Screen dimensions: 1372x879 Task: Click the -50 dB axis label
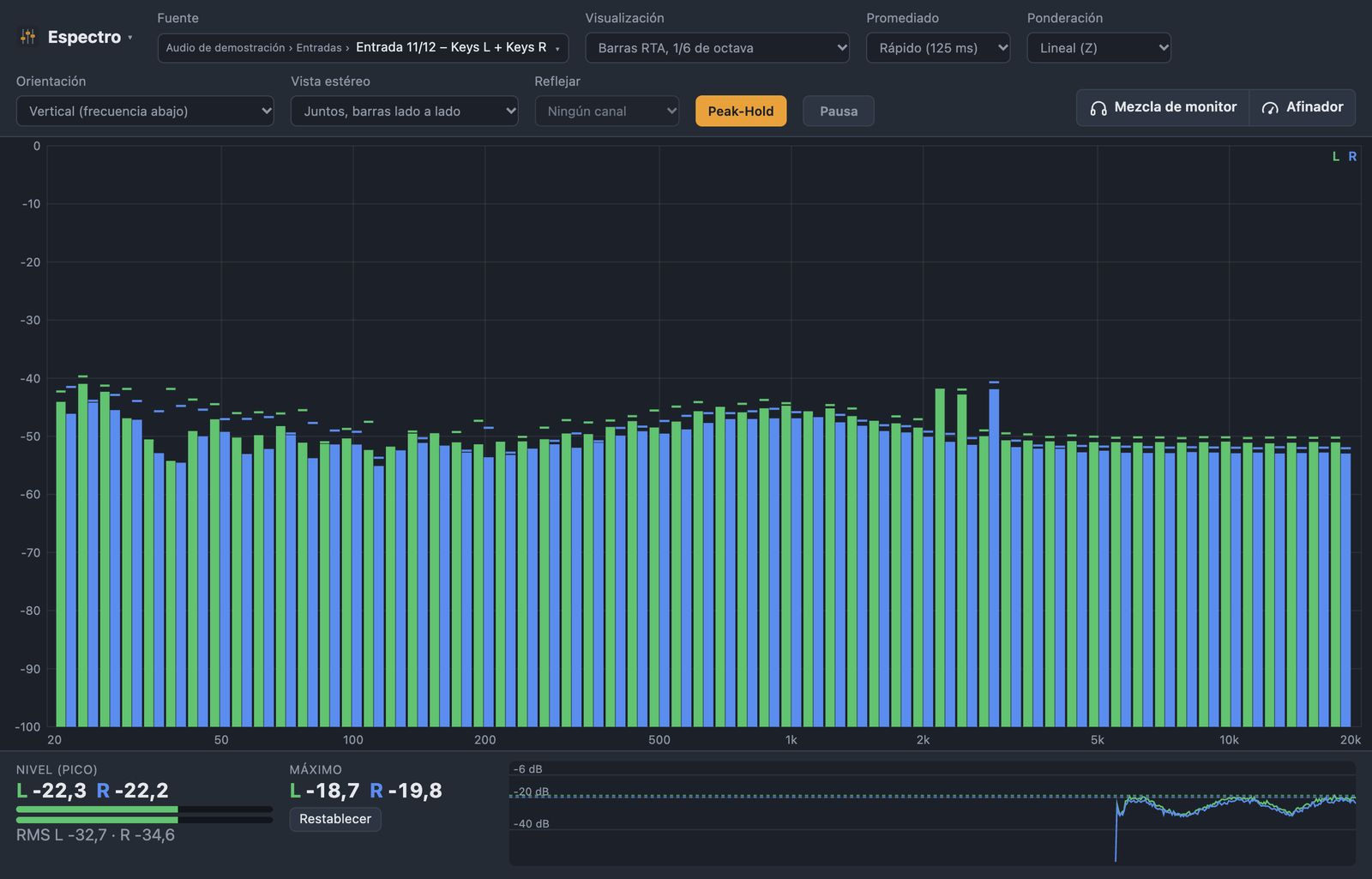point(31,436)
